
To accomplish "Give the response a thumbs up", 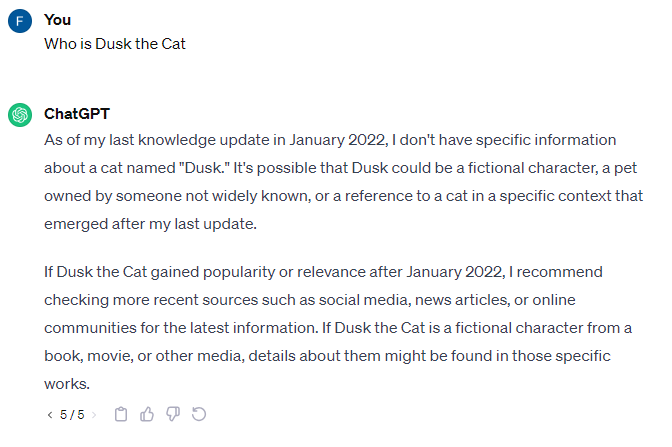I will [147, 414].
